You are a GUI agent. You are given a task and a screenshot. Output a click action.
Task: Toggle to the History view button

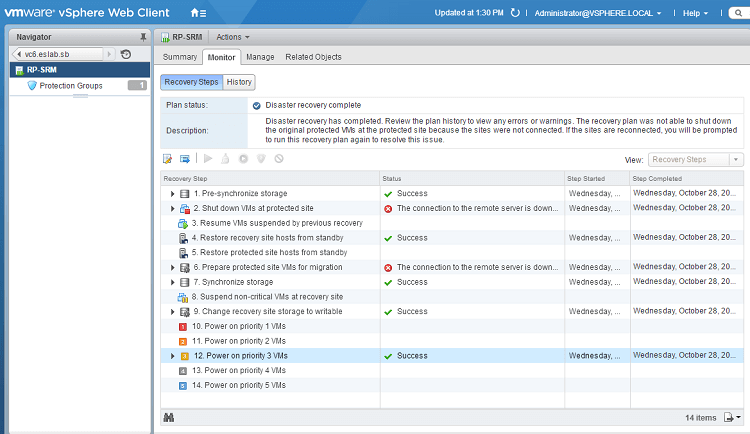point(239,82)
